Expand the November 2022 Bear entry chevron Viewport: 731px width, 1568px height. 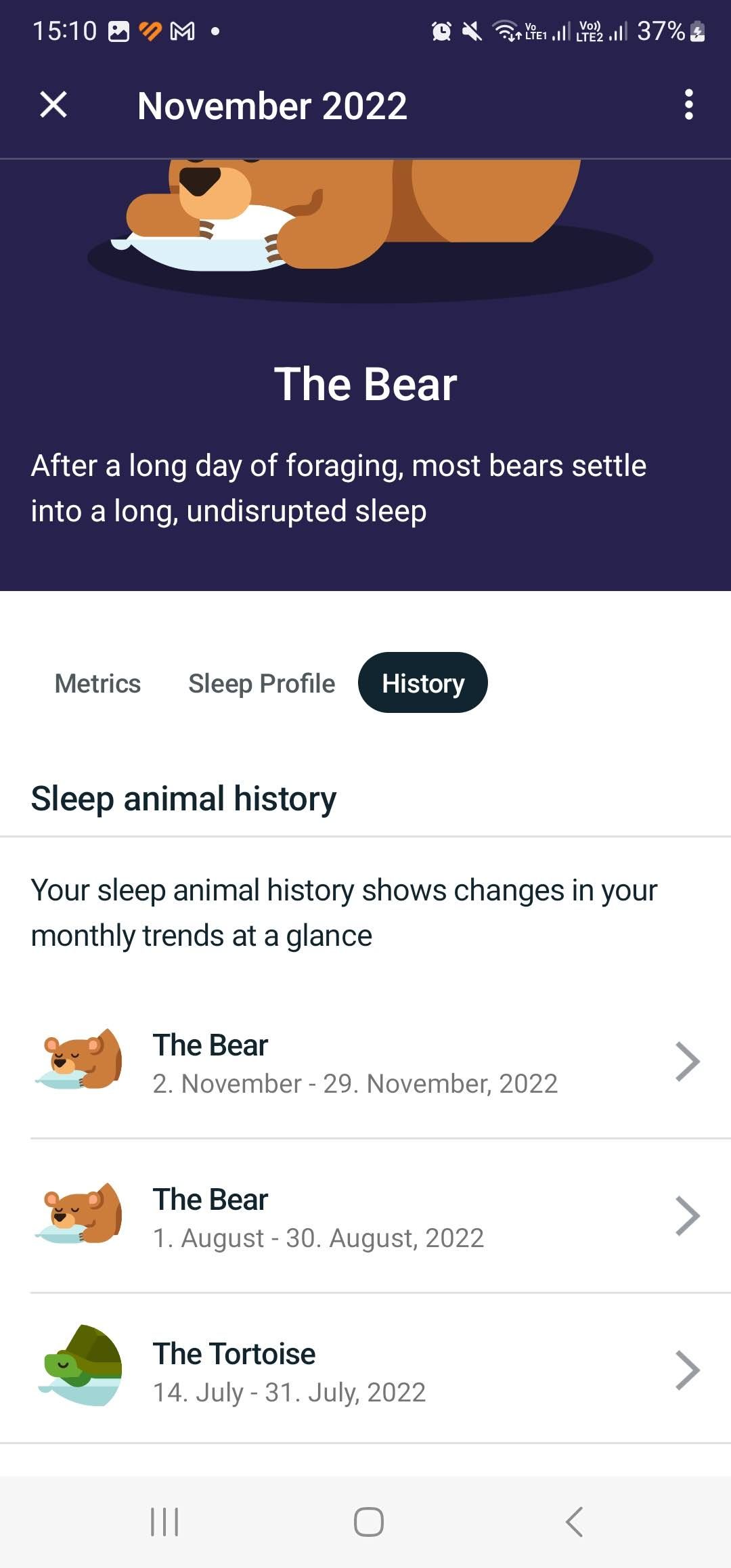coord(686,1062)
